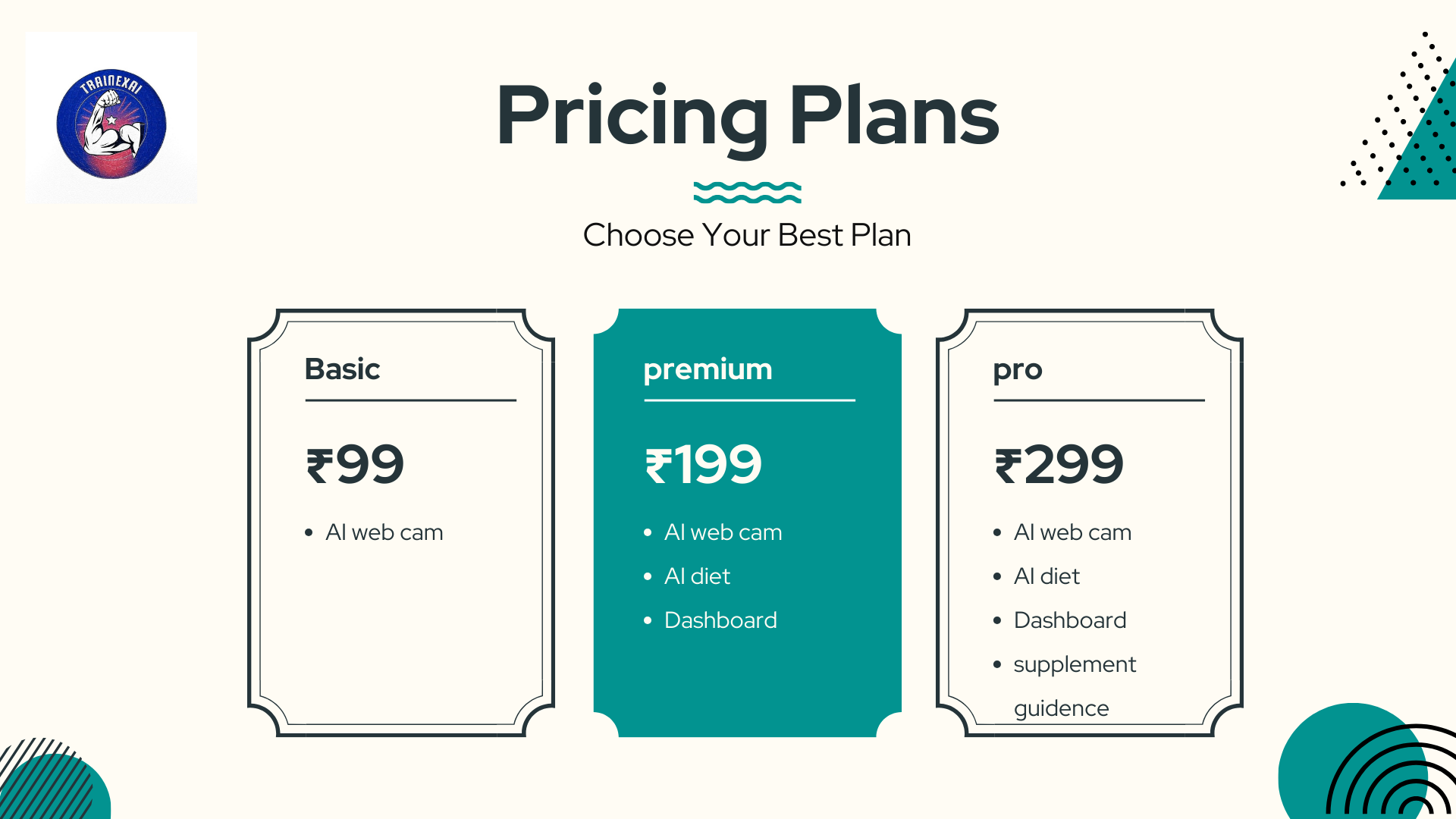This screenshot has height=819, width=1456.
Task: Click the Pricing Plans heading
Action: coord(747,115)
